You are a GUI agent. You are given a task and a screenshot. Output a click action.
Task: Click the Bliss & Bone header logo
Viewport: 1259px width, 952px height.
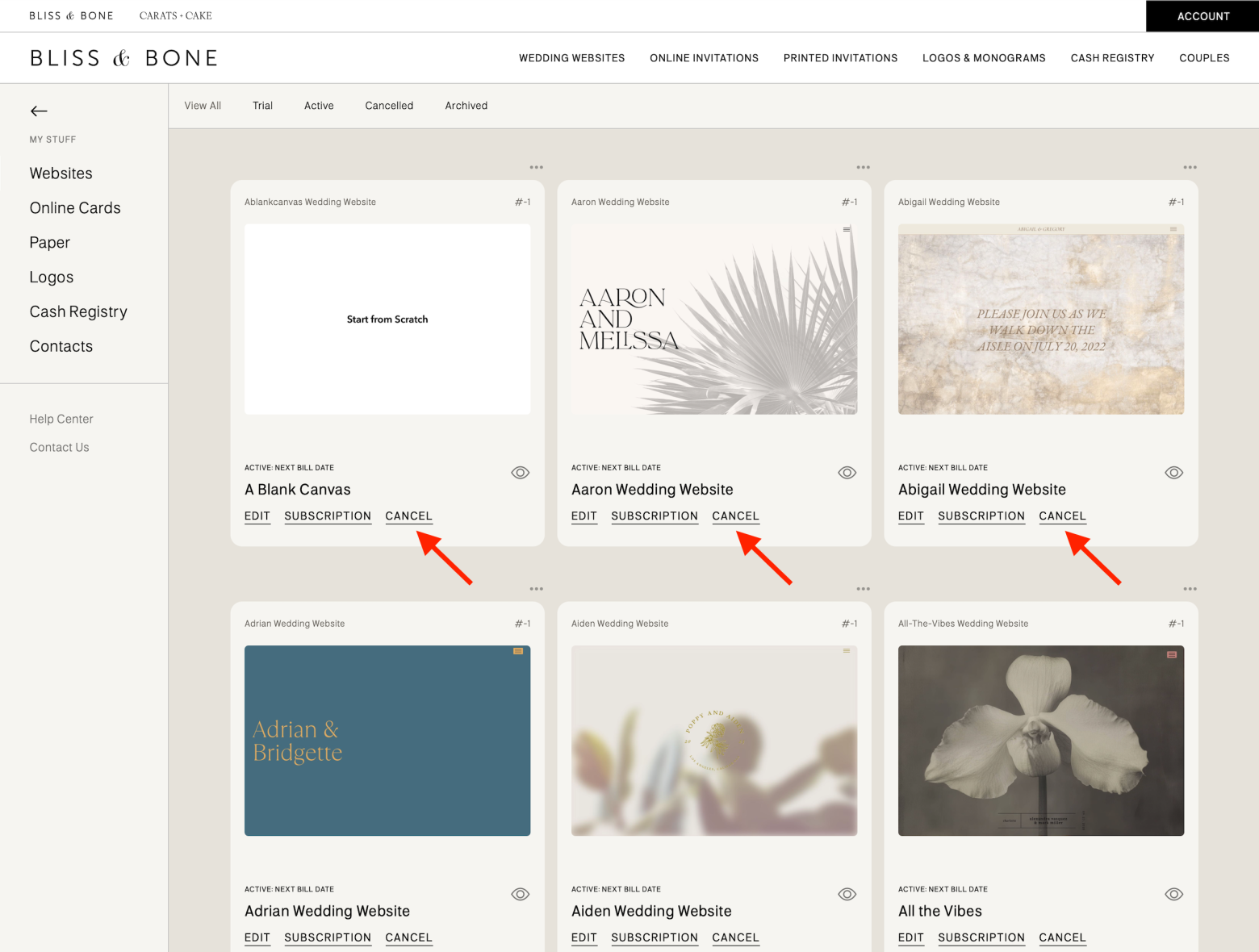[123, 57]
